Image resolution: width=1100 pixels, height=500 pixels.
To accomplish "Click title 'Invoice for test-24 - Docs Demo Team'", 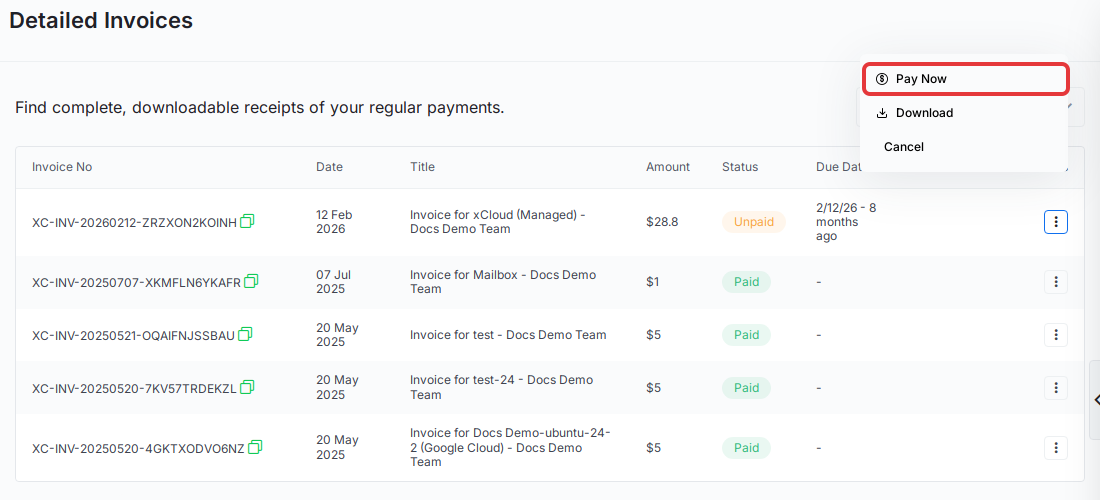I will pos(502,387).
